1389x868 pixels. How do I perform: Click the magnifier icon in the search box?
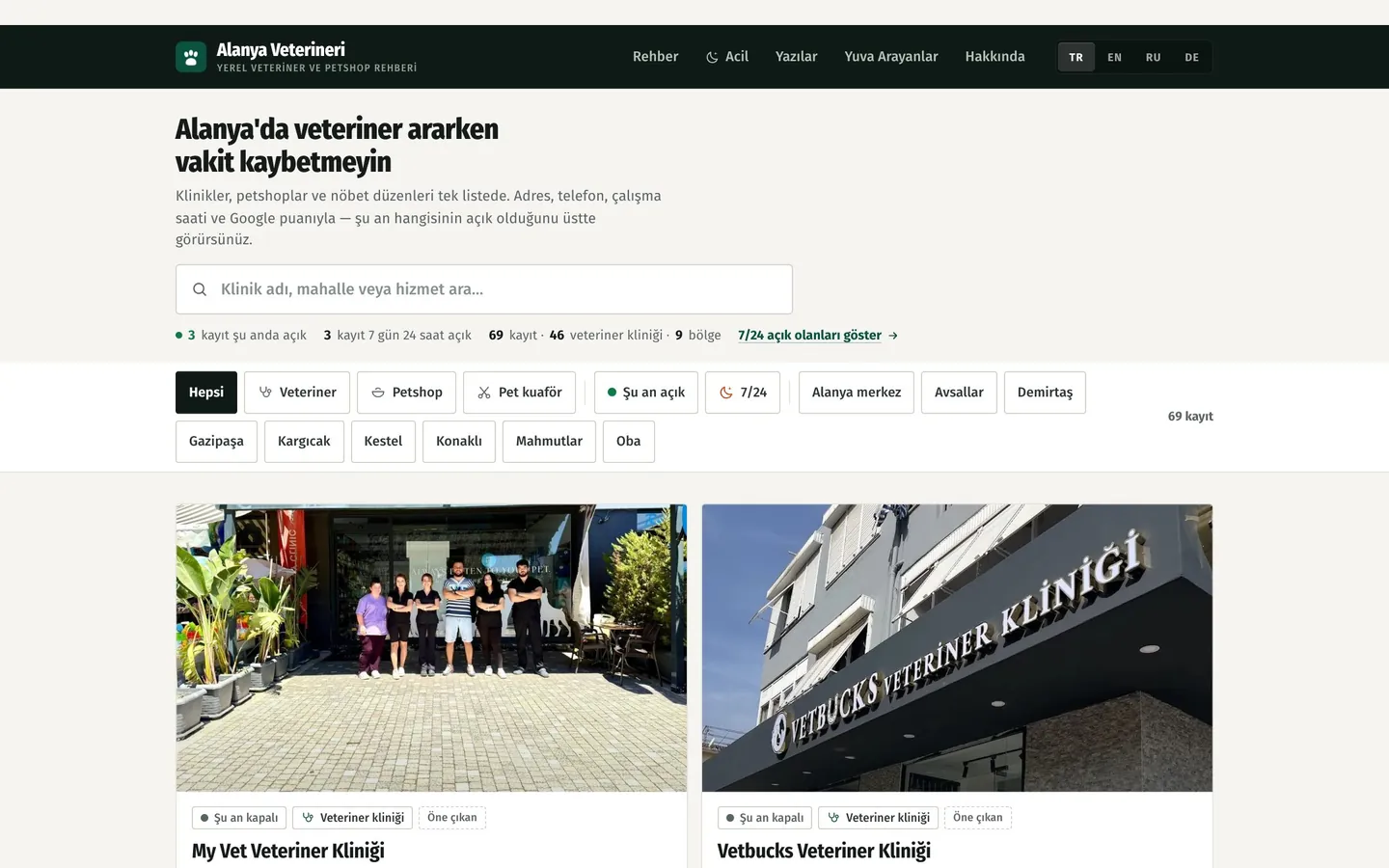(200, 289)
